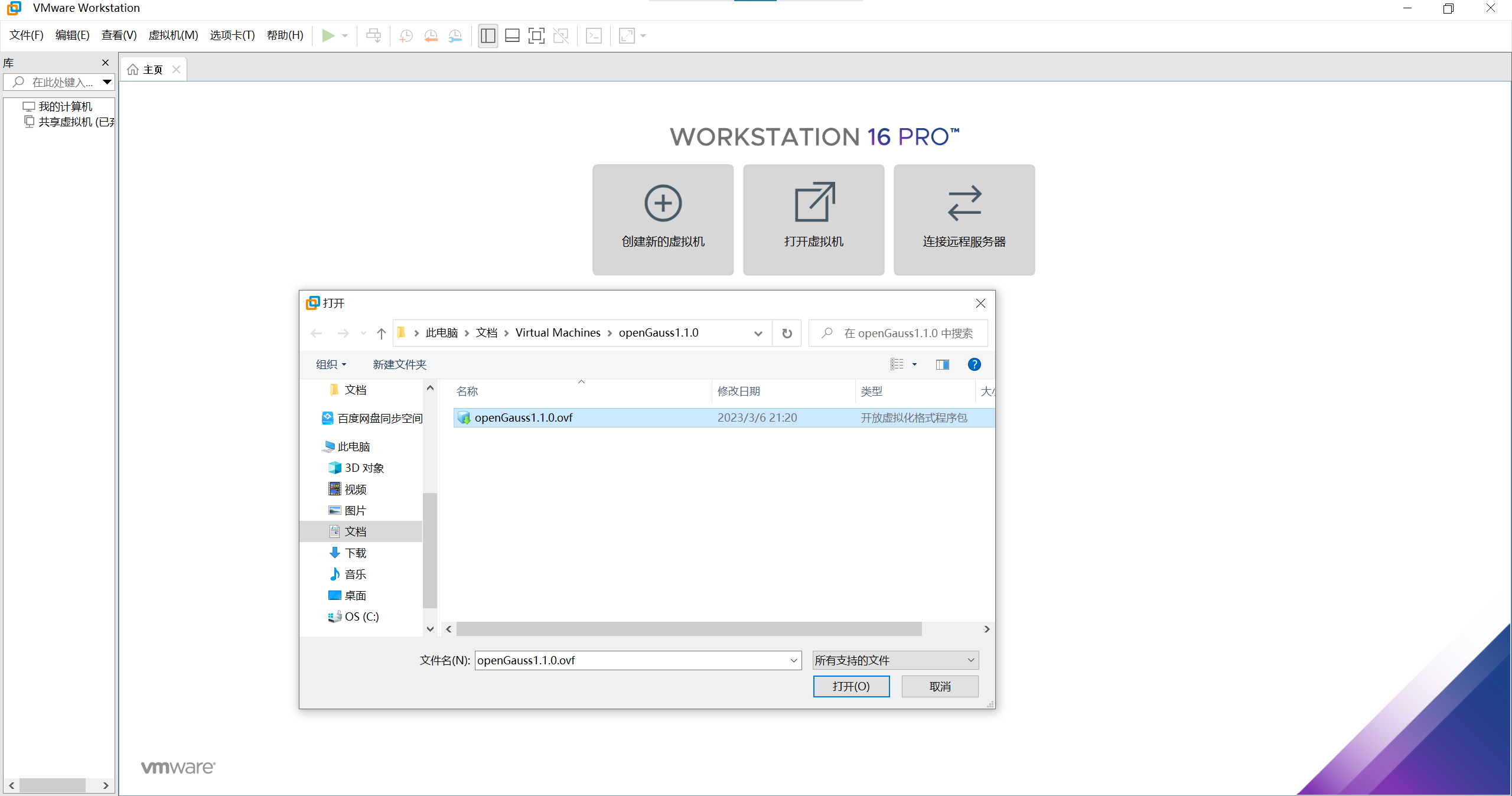1512x796 pixels.
Task: Select 下载 in navigation pane
Action: 347,553
